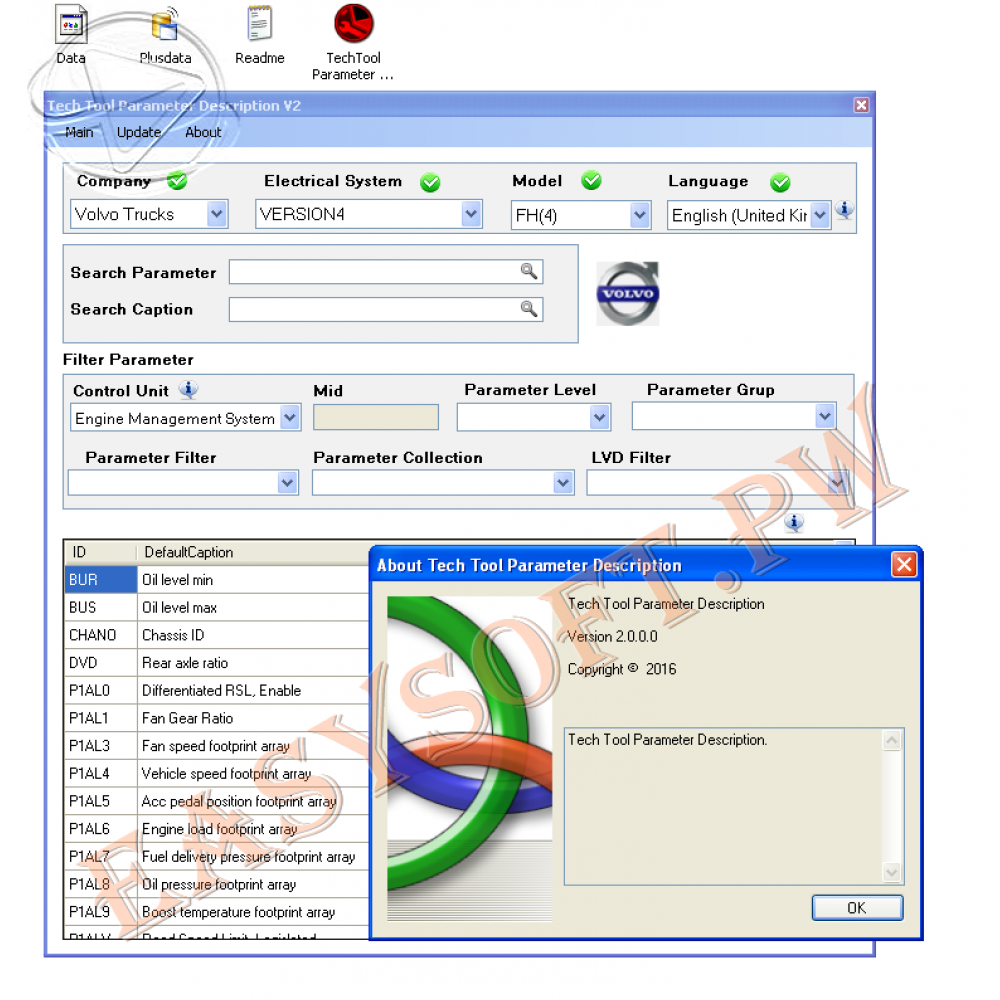Select 'Vehicle speed footprint array' caption cell
This screenshot has width=1000, height=1000.
click(x=253, y=773)
